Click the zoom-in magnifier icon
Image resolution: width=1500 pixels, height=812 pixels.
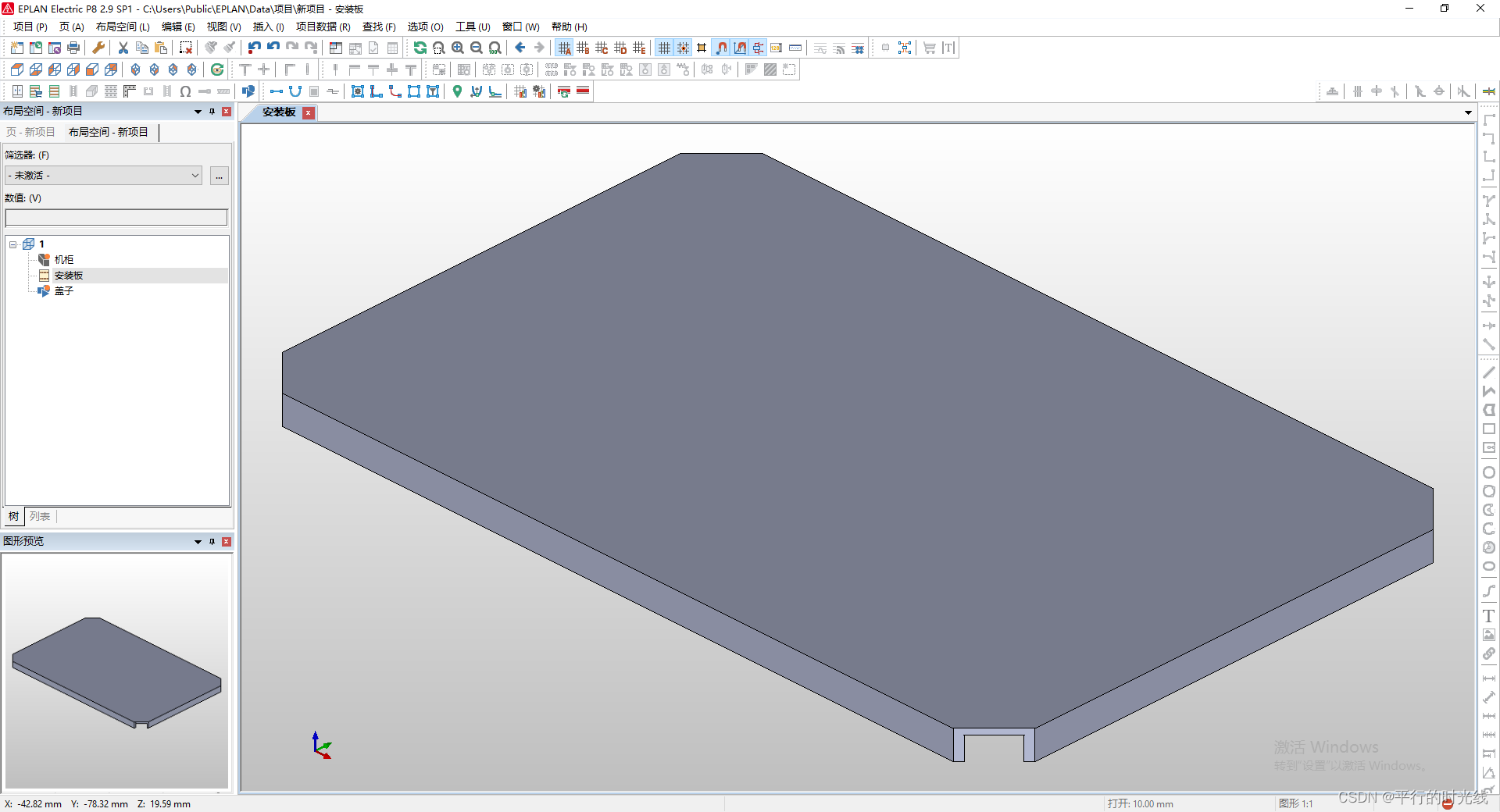458,48
